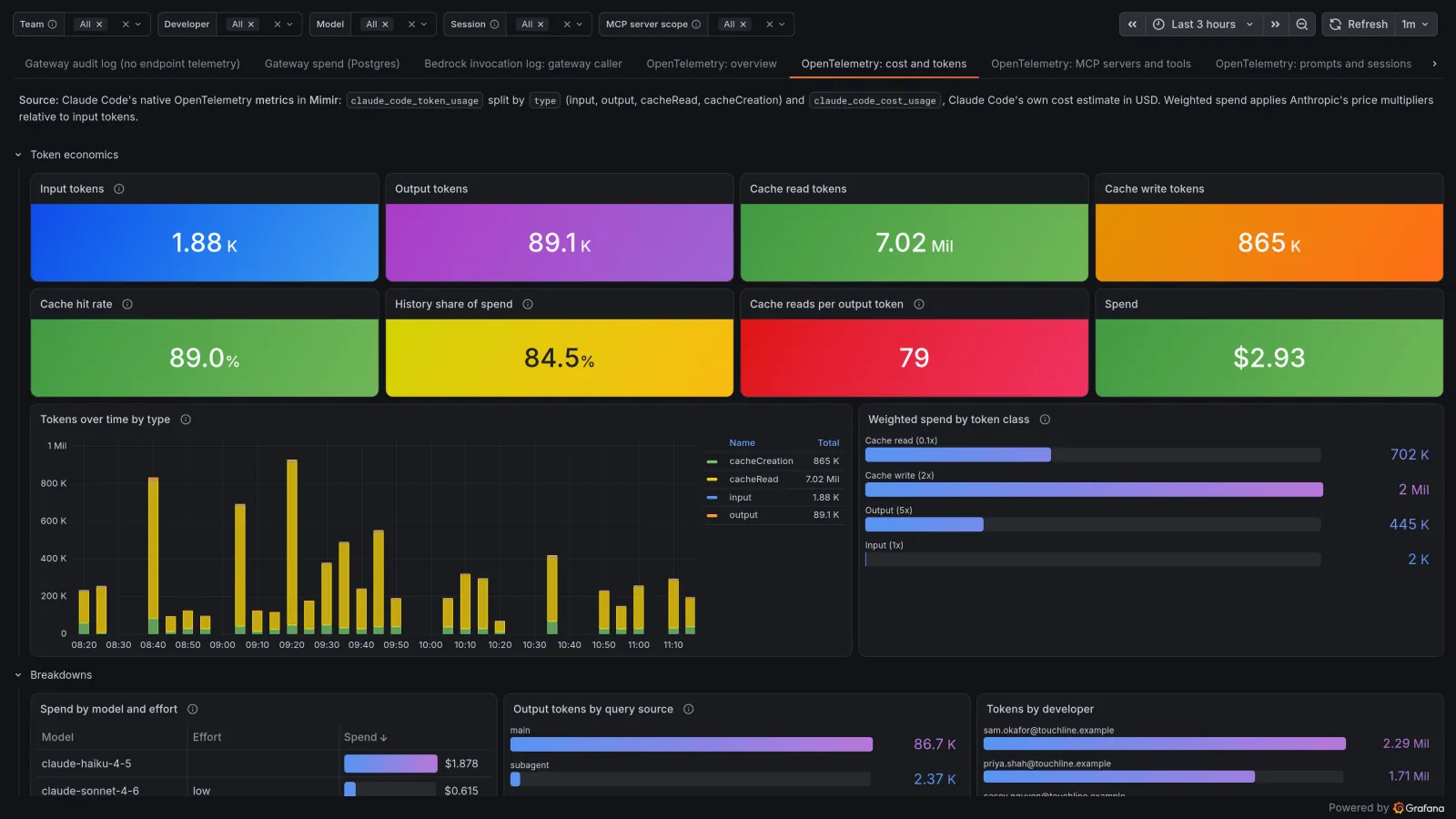The width and height of the screenshot is (1456, 819).
Task: Switch to OpenTelemetry: overview tab
Action: pyautogui.click(x=712, y=64)
